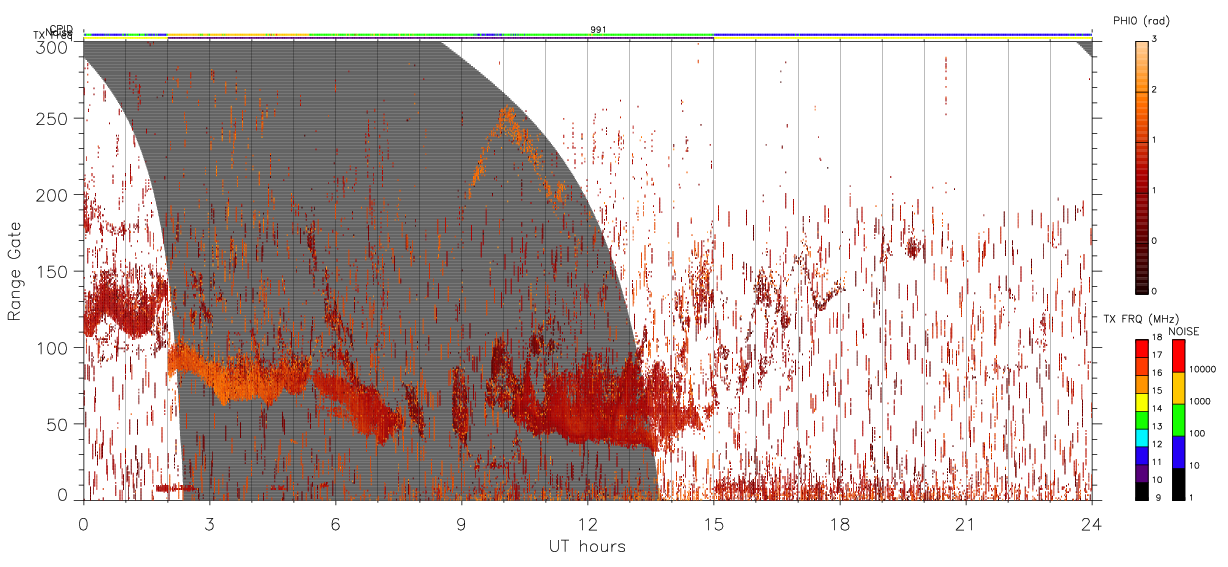Click the '1000' noise scale label
Screen dimensions: 1228x567
pyautogui.click(x=1201, y=400)
